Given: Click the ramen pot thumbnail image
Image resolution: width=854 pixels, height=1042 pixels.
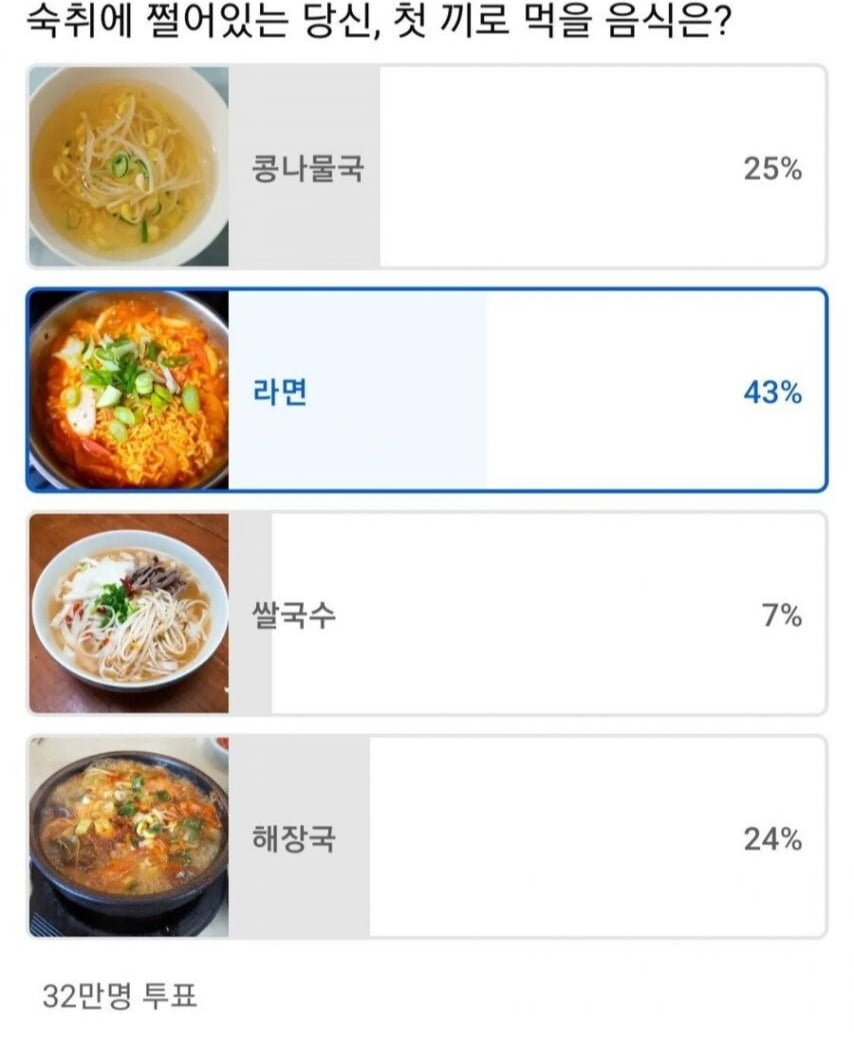Looking at the screenshot, I should [x=129, y=390].
